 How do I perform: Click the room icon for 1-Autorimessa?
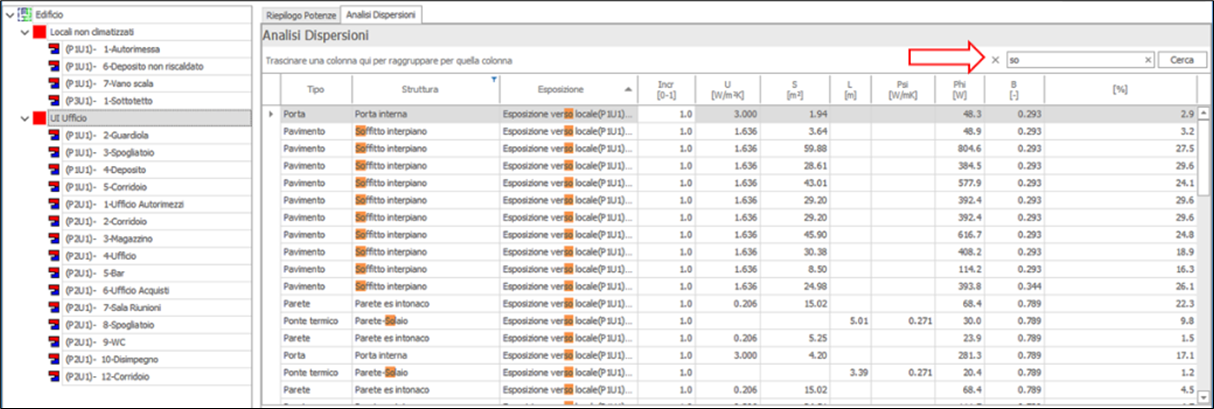click(x=54, y=49)
